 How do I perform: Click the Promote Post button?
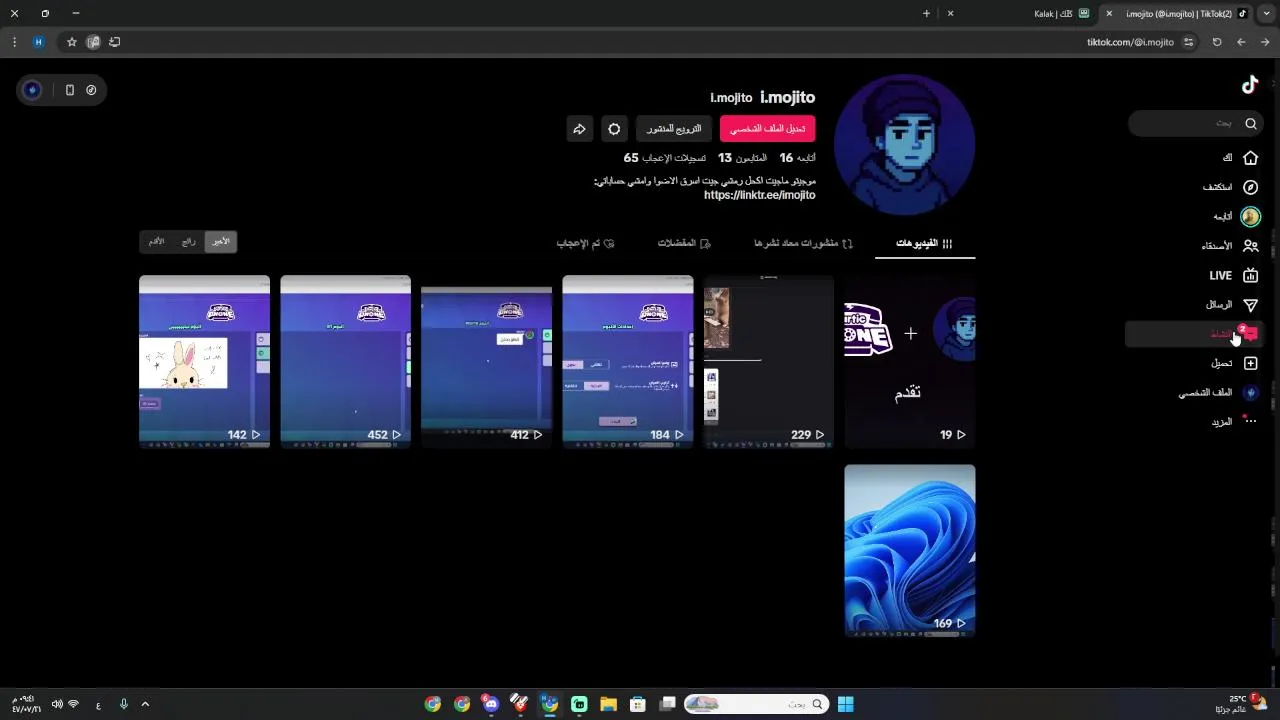(673, 129)
